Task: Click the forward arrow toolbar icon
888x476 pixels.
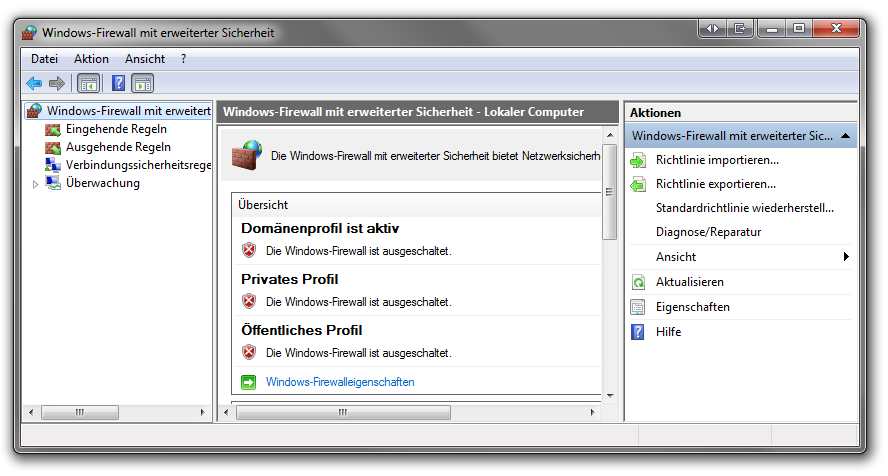Action: click(x=57, y=83)
